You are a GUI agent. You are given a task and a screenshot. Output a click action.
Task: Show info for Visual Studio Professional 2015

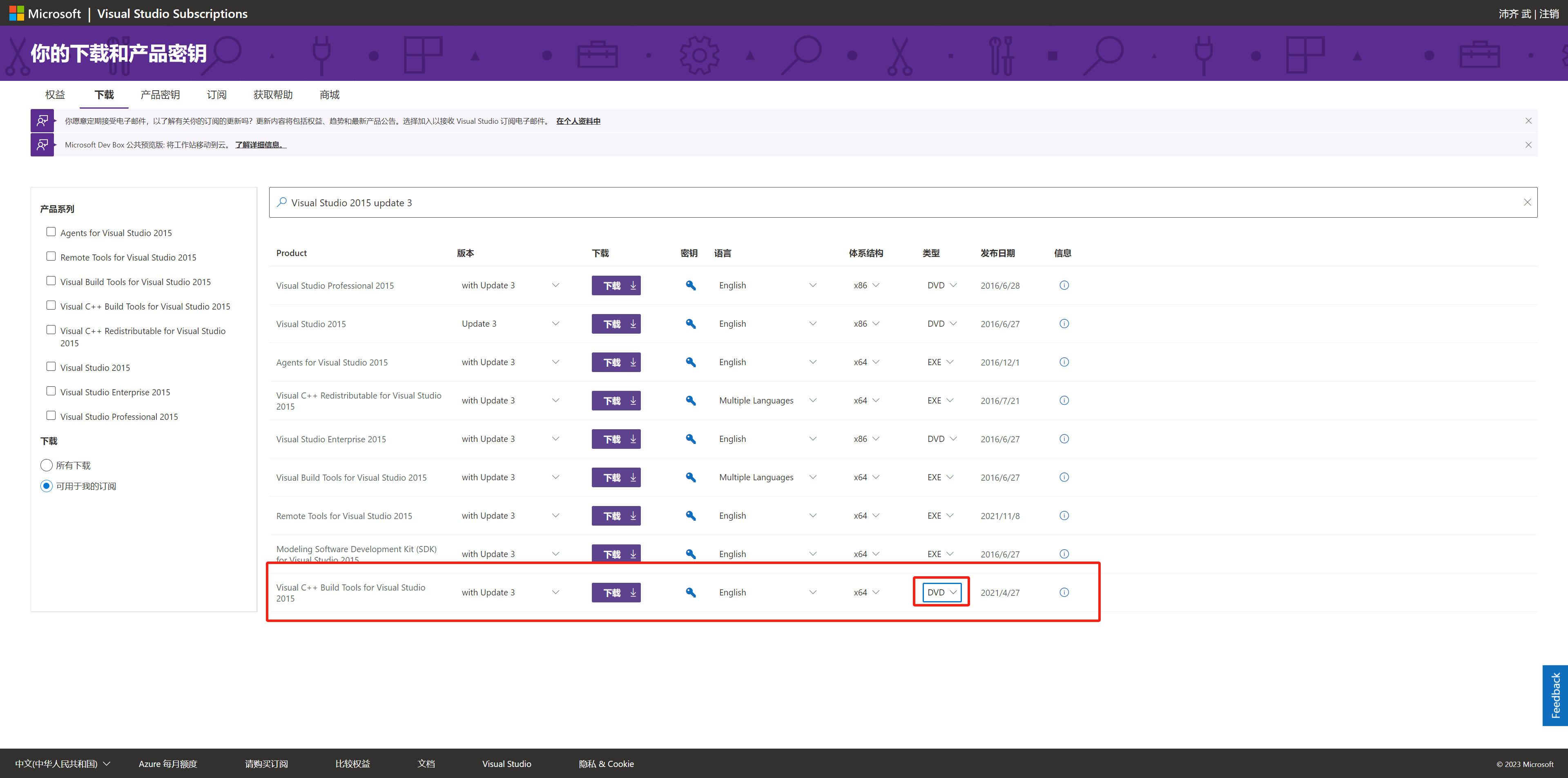[x=1064, y=285]
